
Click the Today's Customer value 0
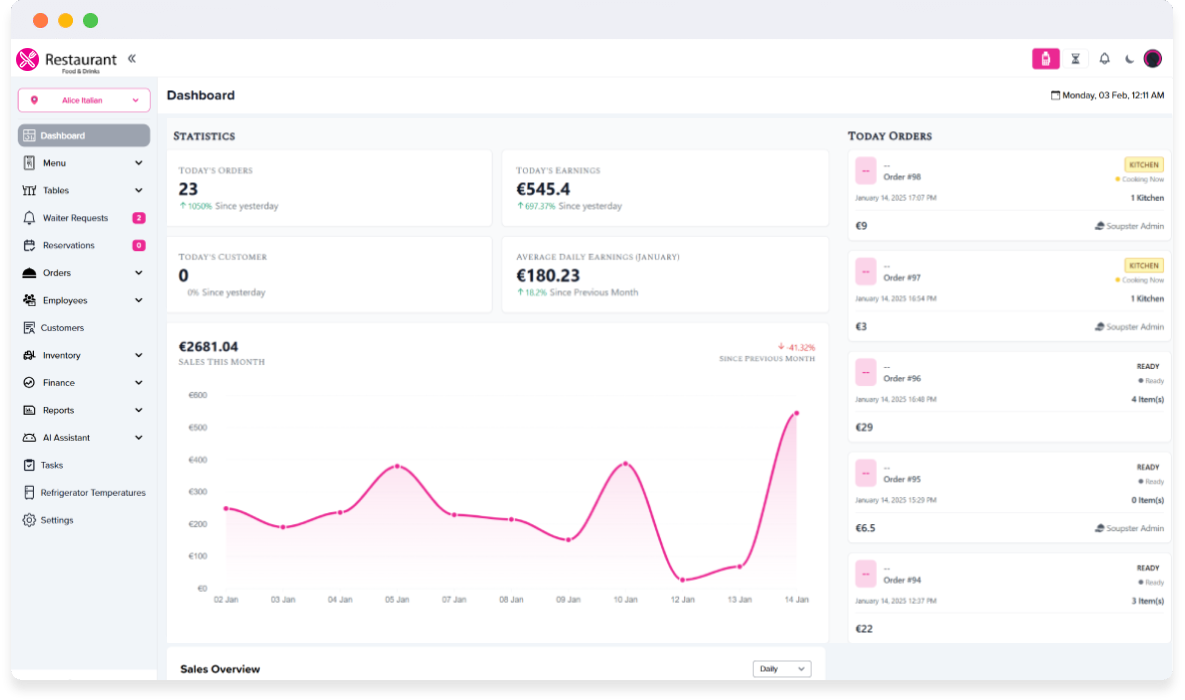(x=184, y=276)
